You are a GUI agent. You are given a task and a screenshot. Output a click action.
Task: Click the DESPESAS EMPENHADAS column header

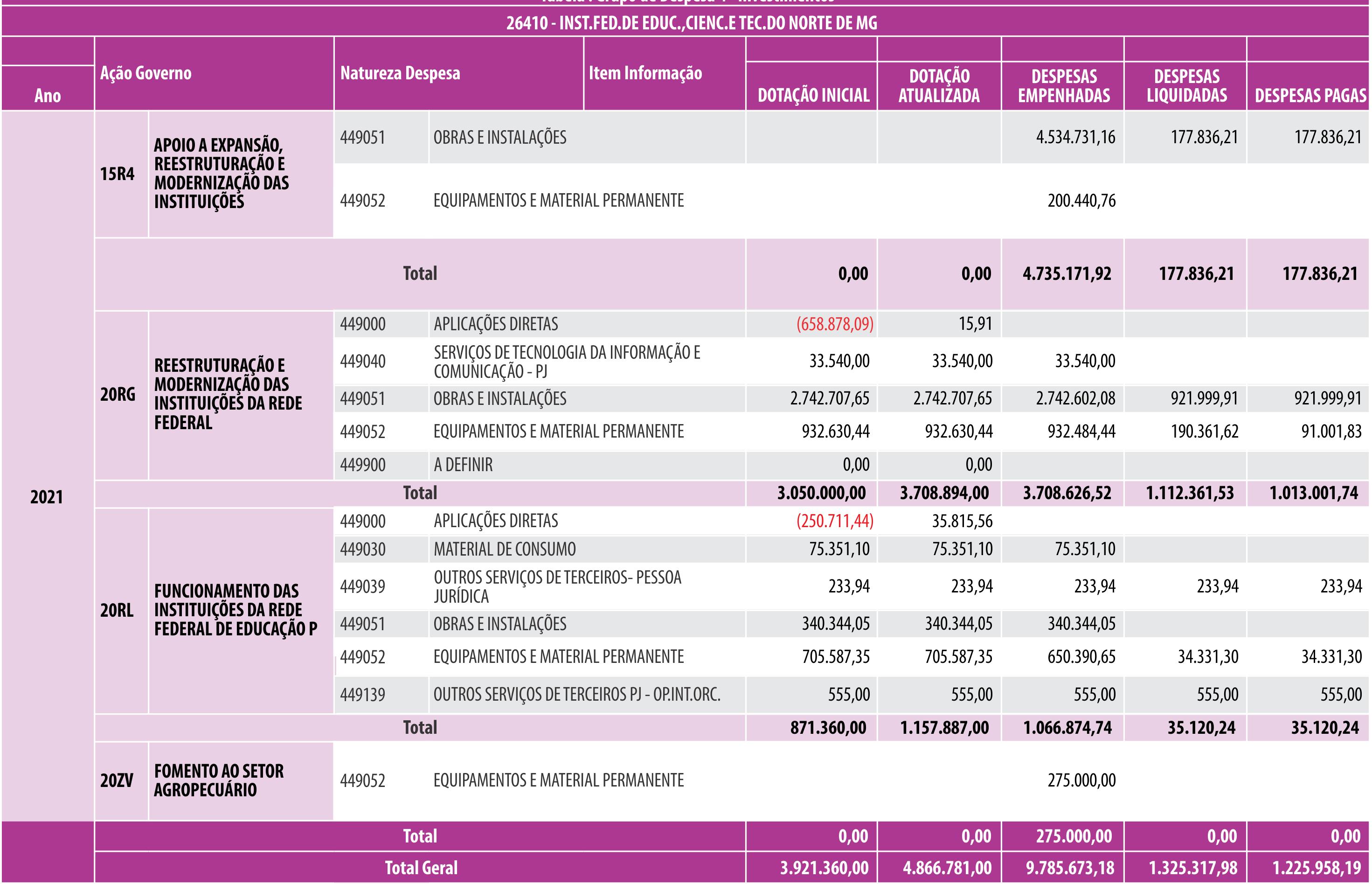pyautogui.click(x=1063, y=86)
